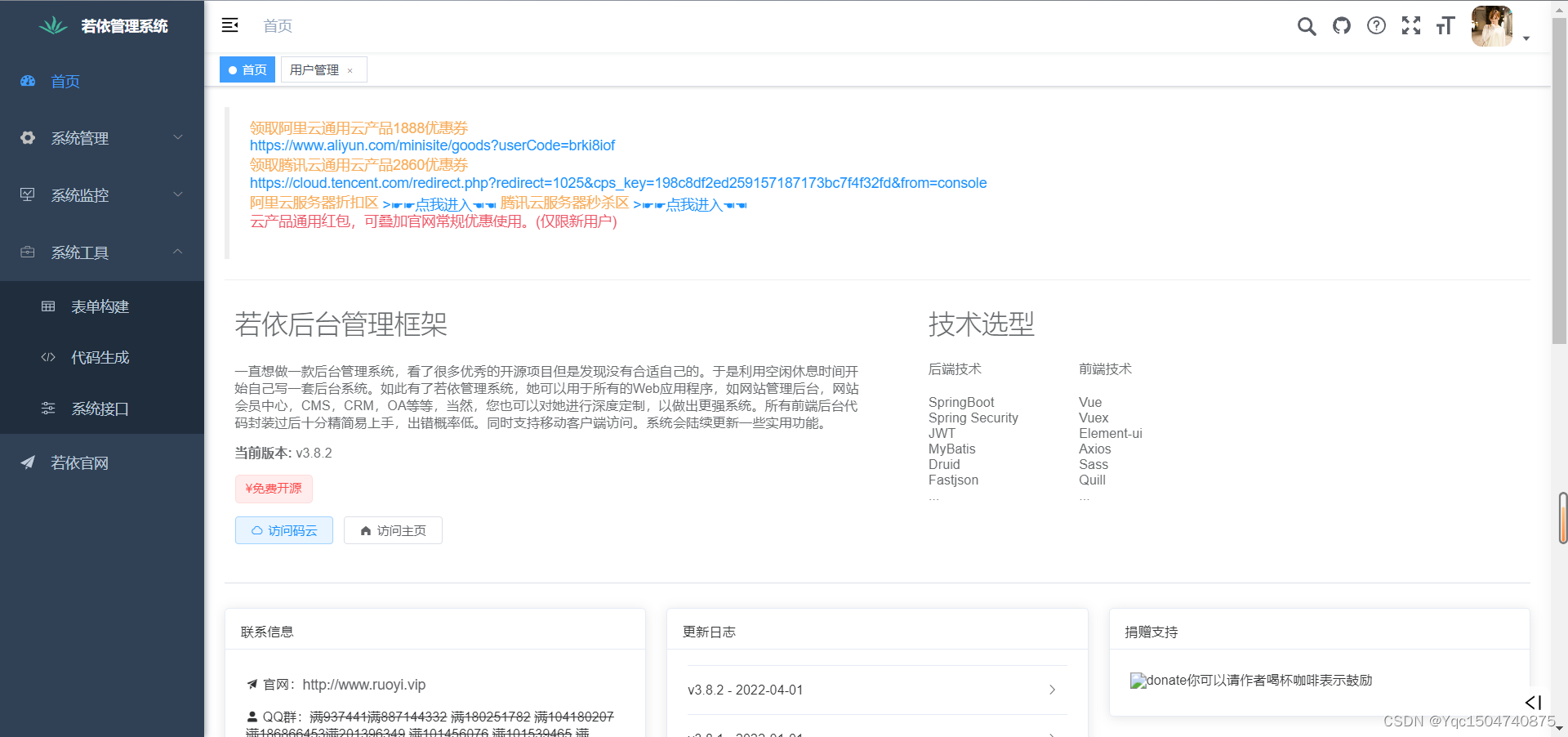The width and height of the screenshot is (1568, 737).
Task: Click the Element-ui text in 前端技术
Action: pos(1111,433)
